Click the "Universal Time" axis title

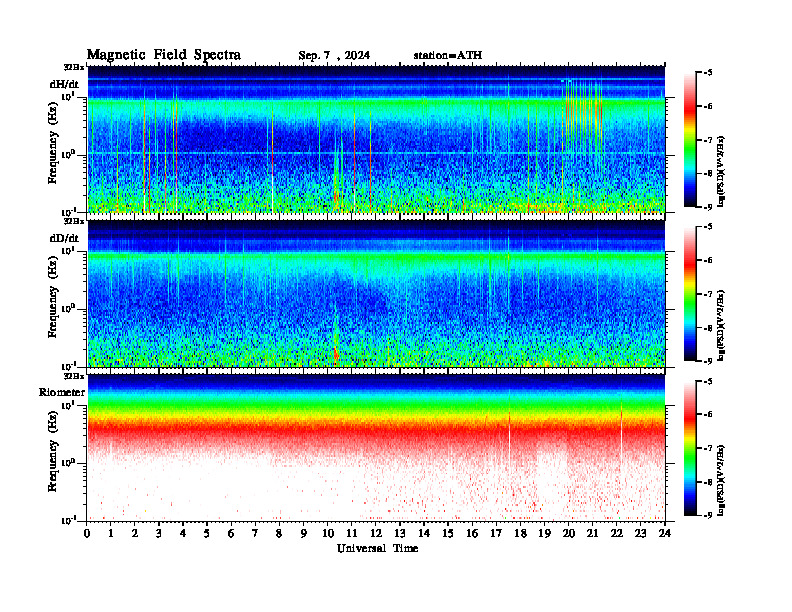(x=377, y=548)
